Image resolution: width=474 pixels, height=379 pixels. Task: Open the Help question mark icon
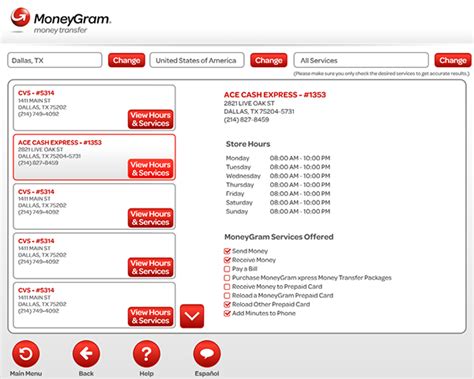(146, 354)
